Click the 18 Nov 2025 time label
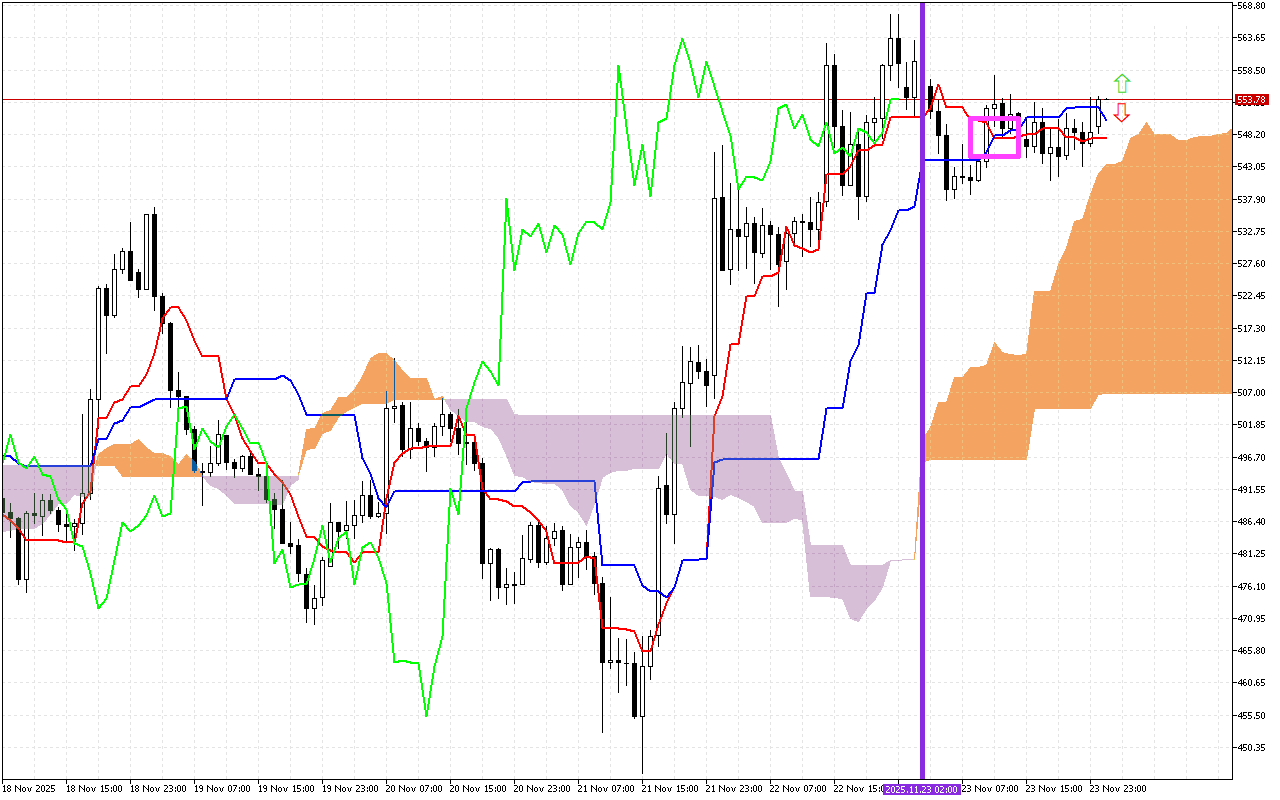This screenshot has width=1280, height=800. click(30, 789)
